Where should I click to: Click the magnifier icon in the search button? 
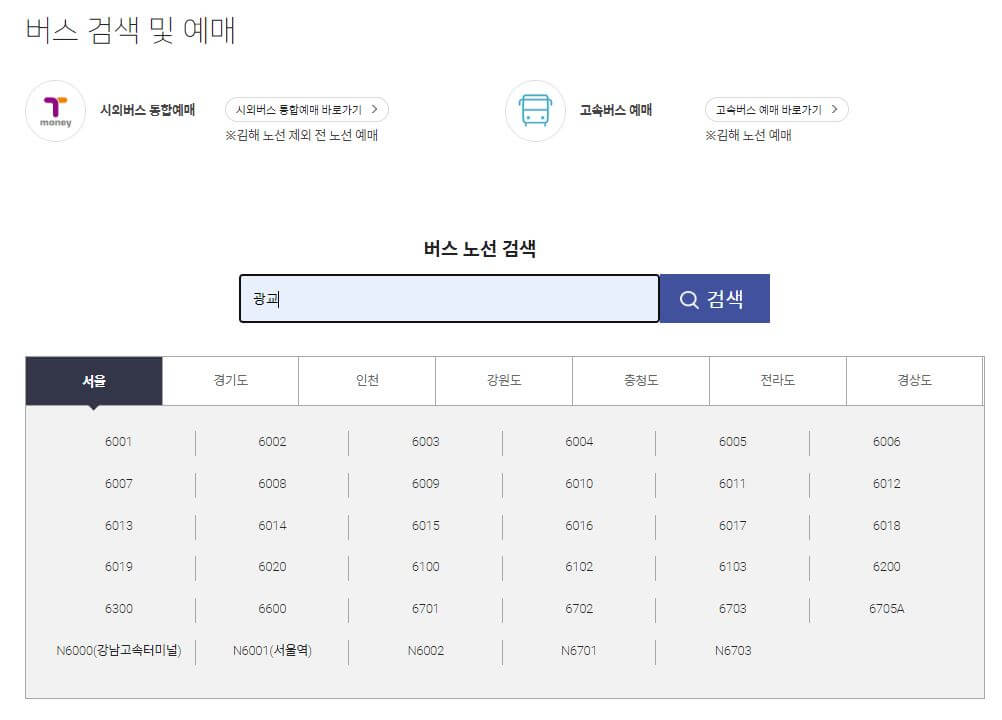pos(688,298)
